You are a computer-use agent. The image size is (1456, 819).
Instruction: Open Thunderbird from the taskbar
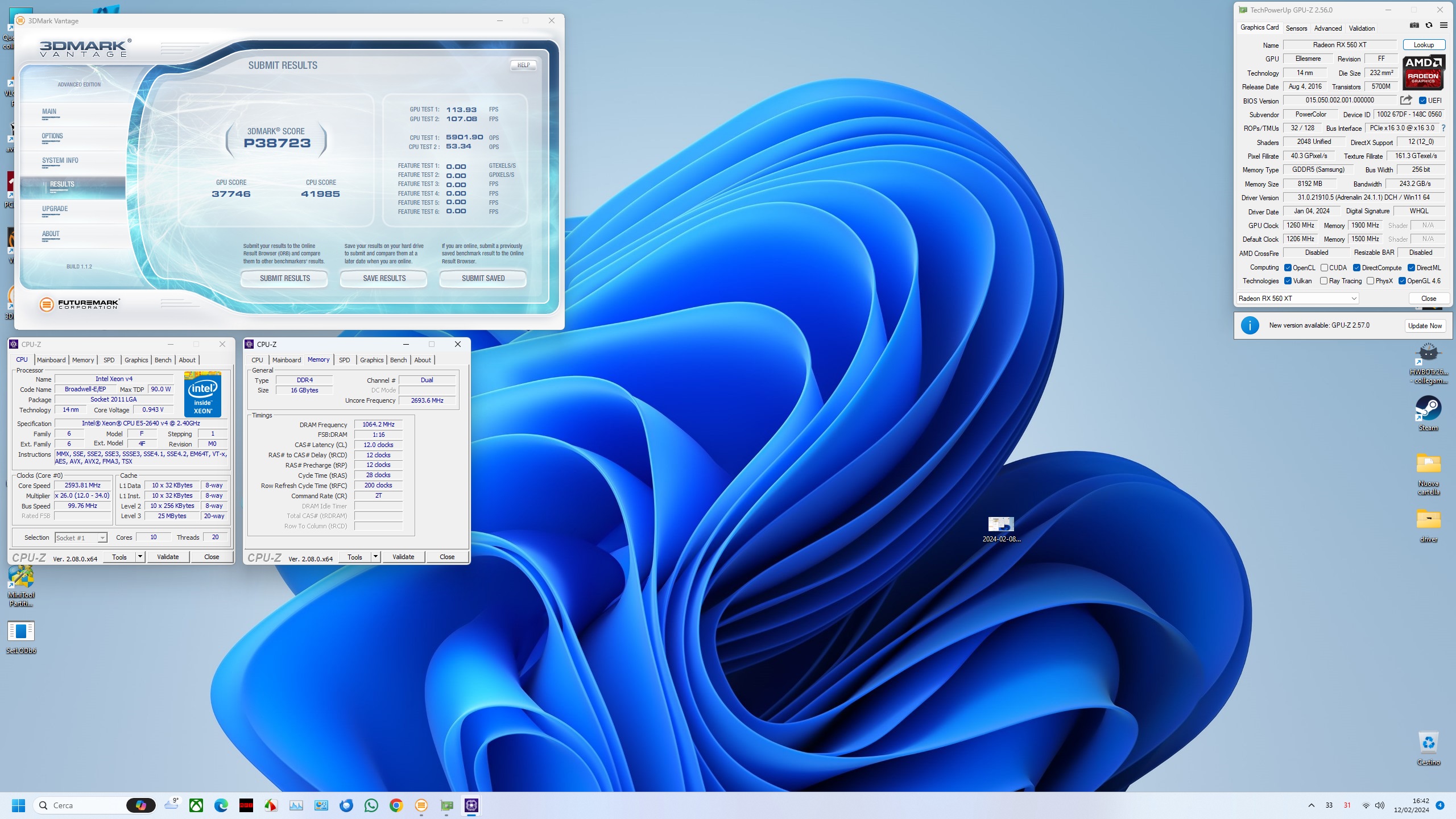pyautogui.click(x=346, y=805)
